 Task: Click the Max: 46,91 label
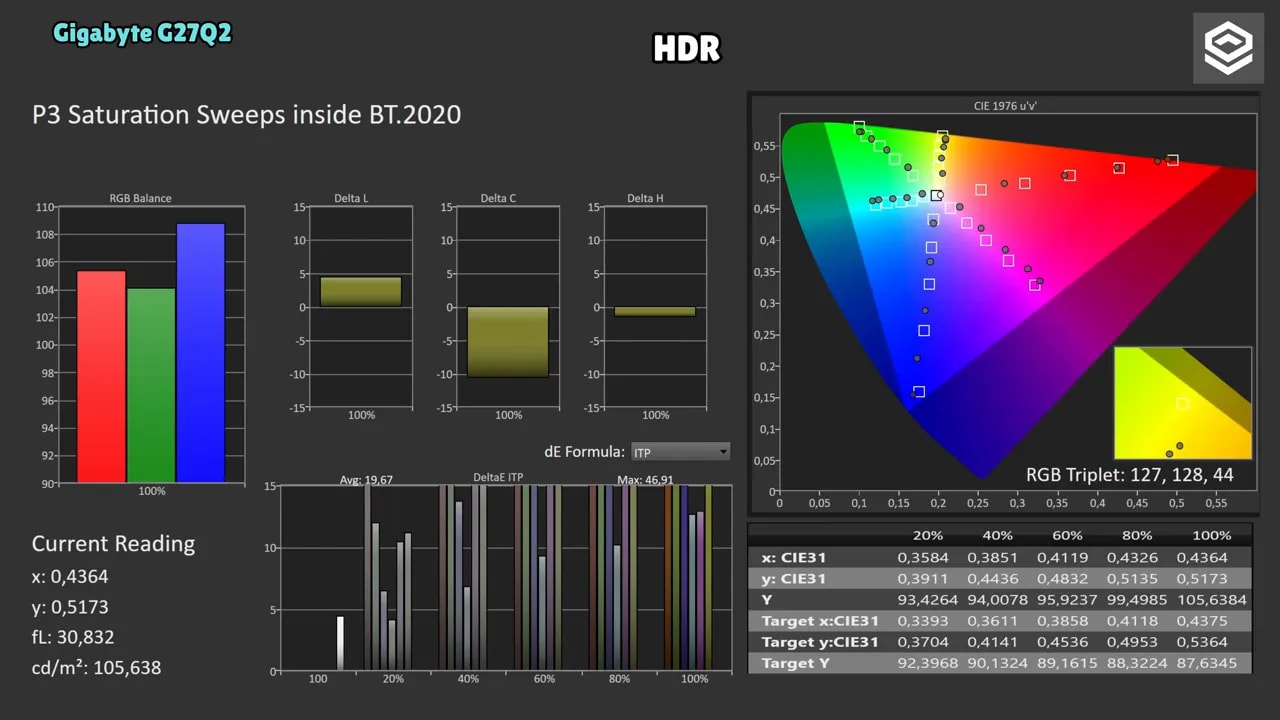tap(645, 480)
